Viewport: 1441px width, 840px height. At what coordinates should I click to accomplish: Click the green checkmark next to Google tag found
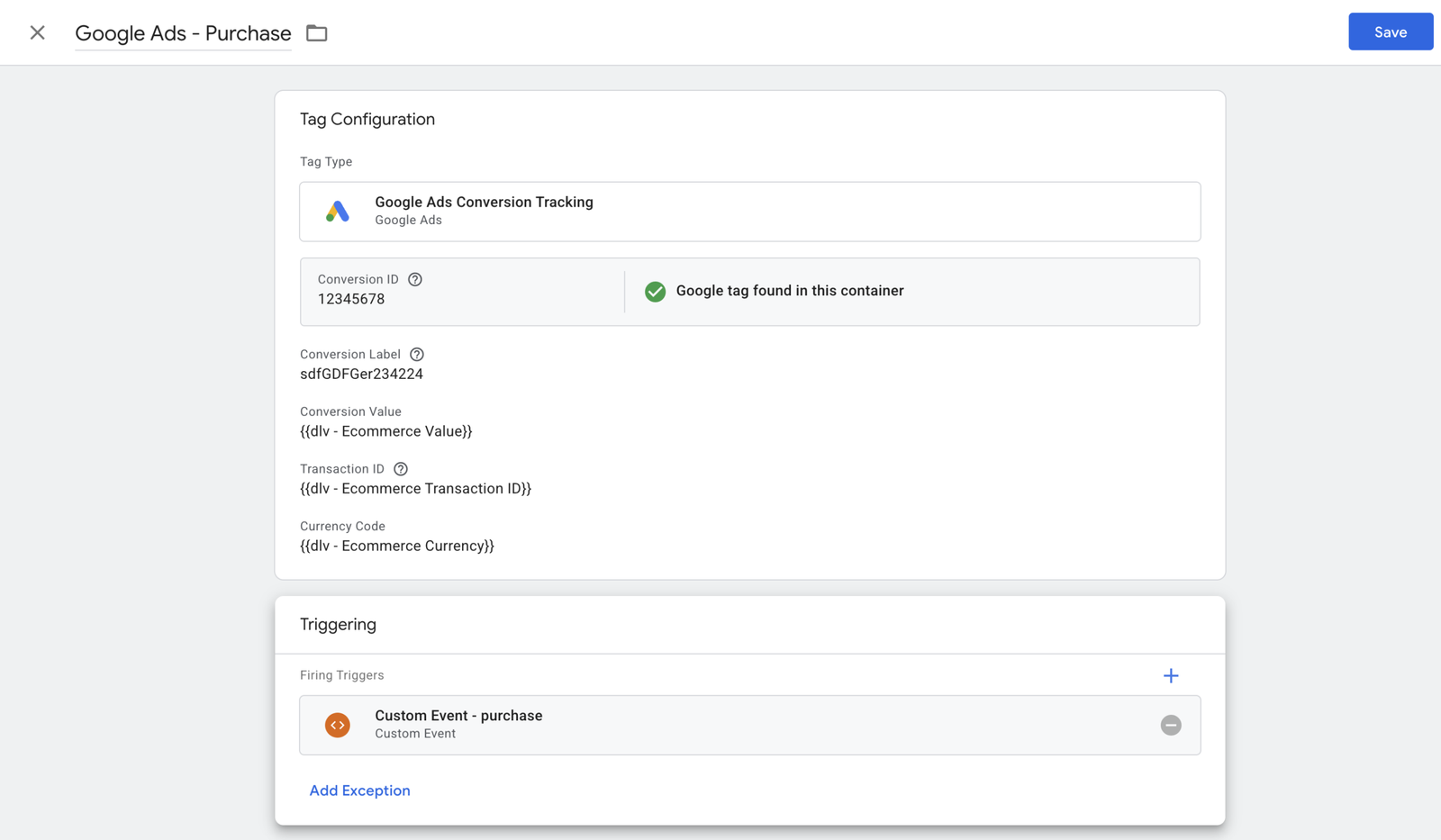click(655, 291)
